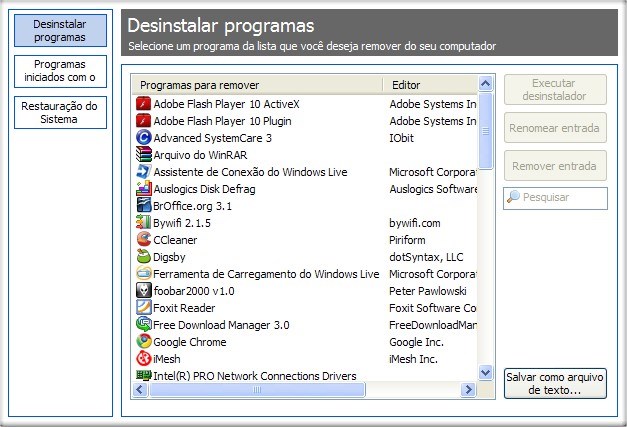Select the Advanced SystemCare 3 entry
The width and height of the screenshot is (627, 427).
(x=212, y=138)
